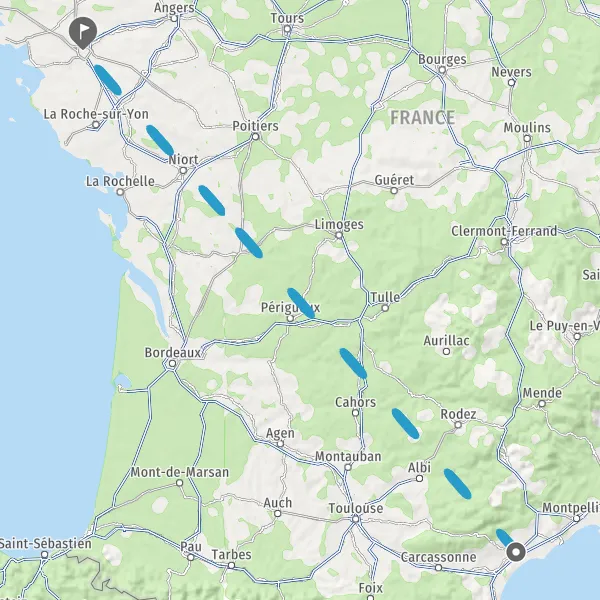Click the route end circle marker
600x600 pixels.
click(516, 552)
